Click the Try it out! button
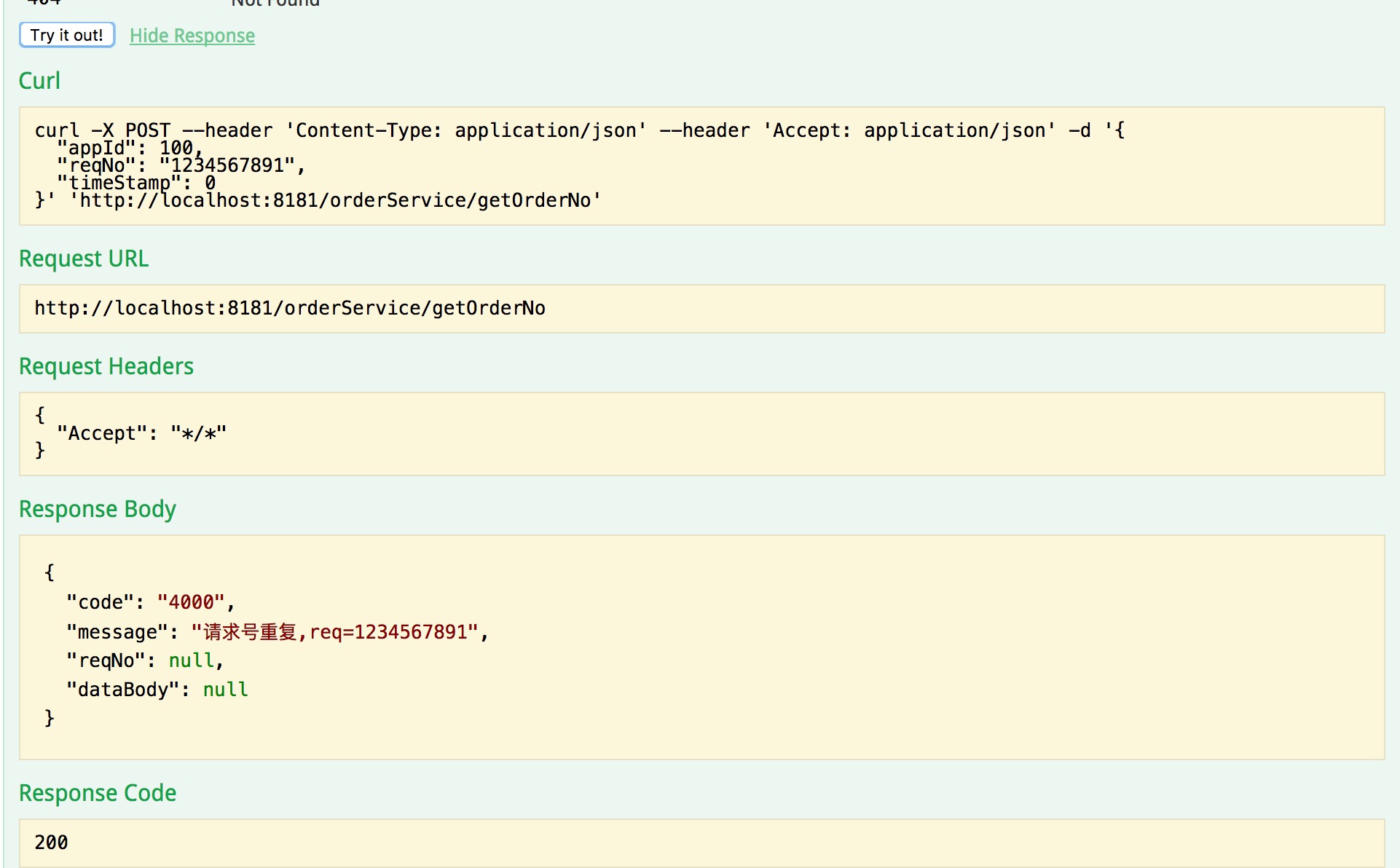This screenshot has height=868, width=1400. [66, 35]
